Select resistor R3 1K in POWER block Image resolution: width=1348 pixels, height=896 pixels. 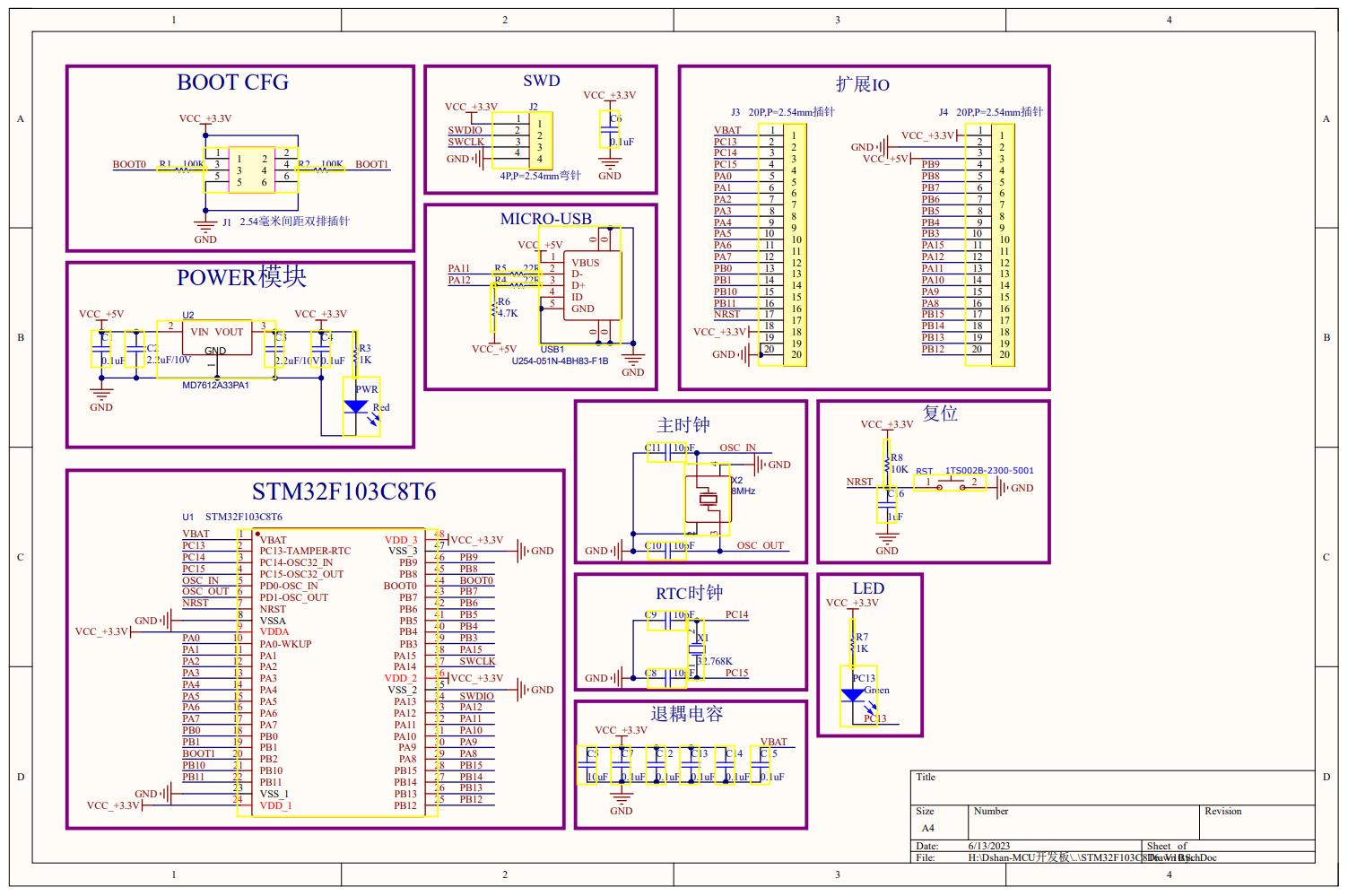tap(355, 353)
